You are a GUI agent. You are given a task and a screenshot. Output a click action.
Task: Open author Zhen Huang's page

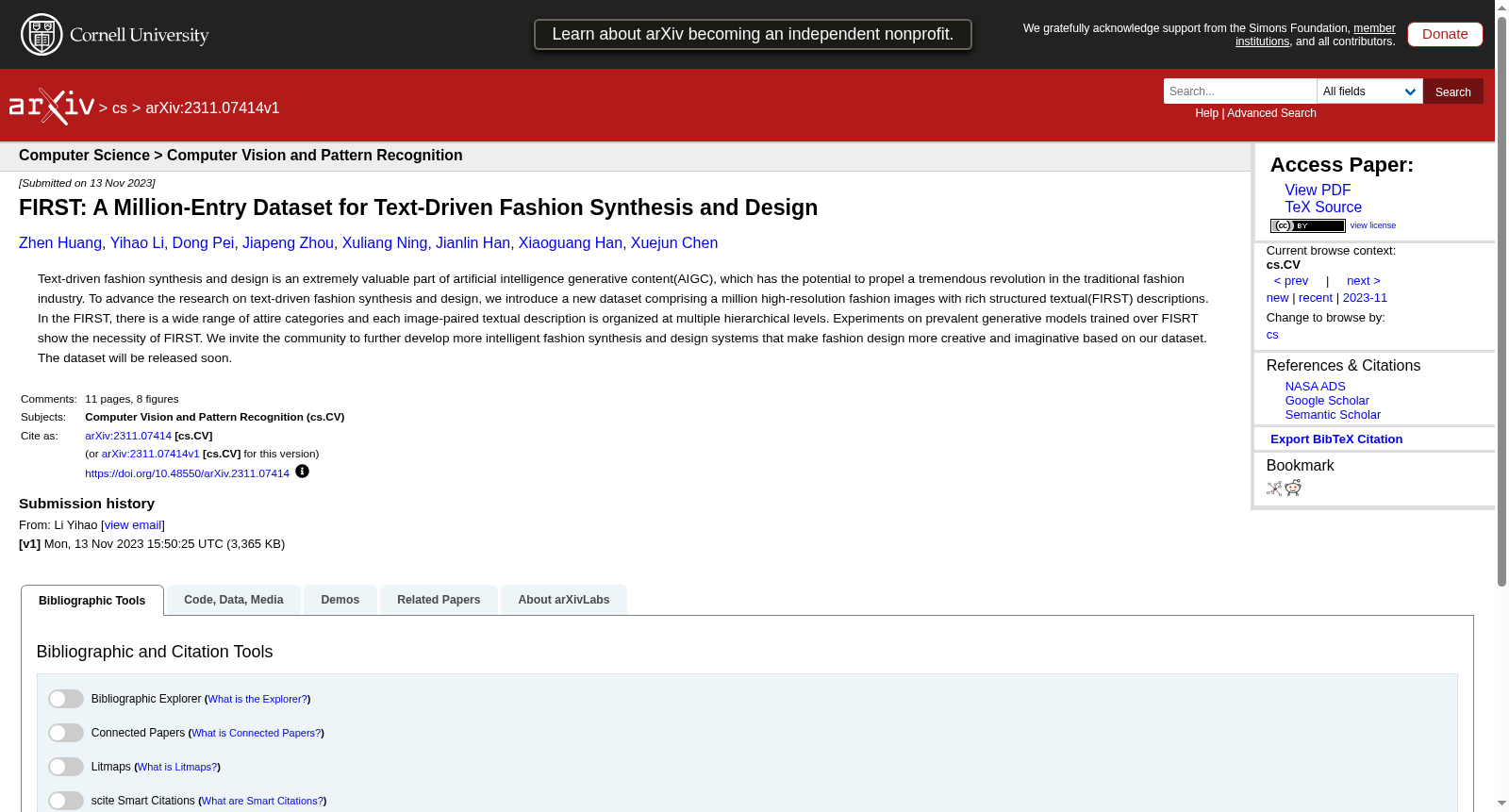point(60,242)
